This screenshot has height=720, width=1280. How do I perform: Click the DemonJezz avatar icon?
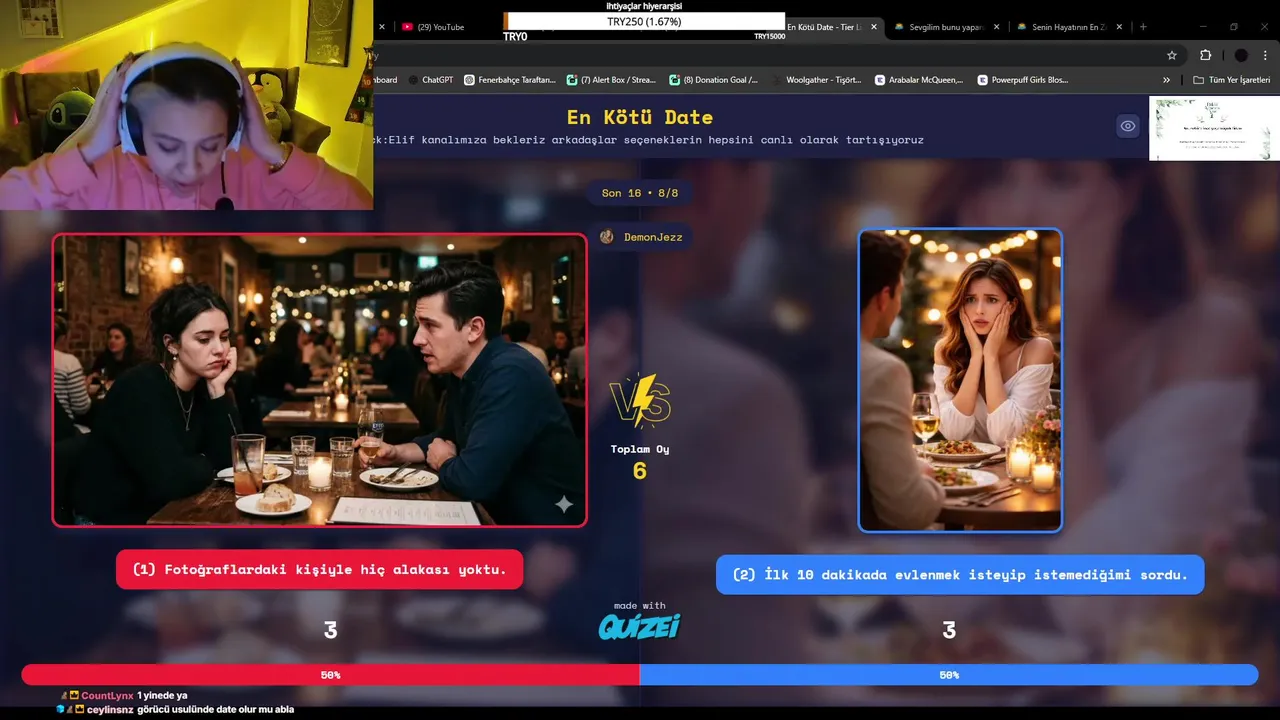[607, 237]
